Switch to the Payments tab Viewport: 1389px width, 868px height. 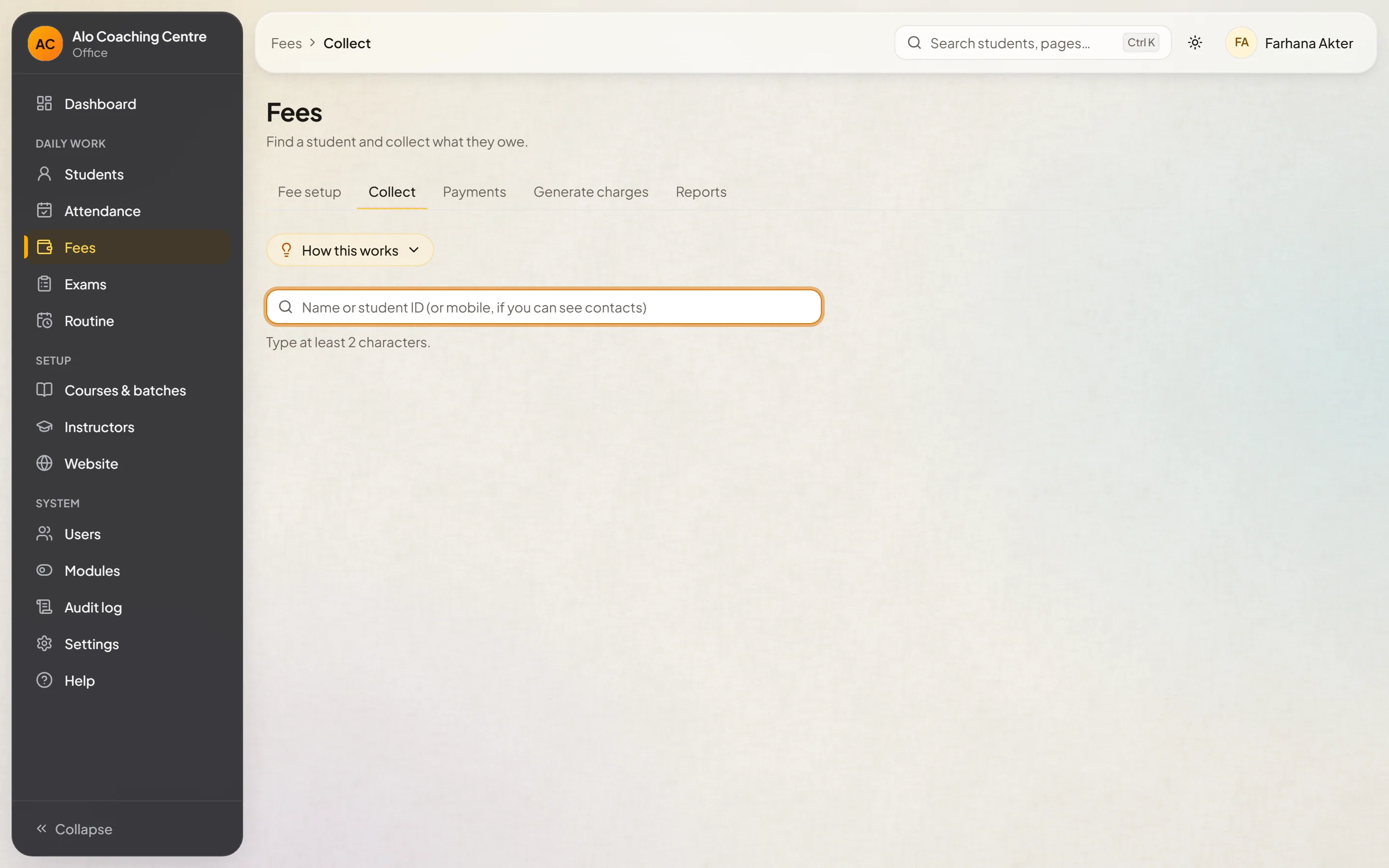click(474, 192)
